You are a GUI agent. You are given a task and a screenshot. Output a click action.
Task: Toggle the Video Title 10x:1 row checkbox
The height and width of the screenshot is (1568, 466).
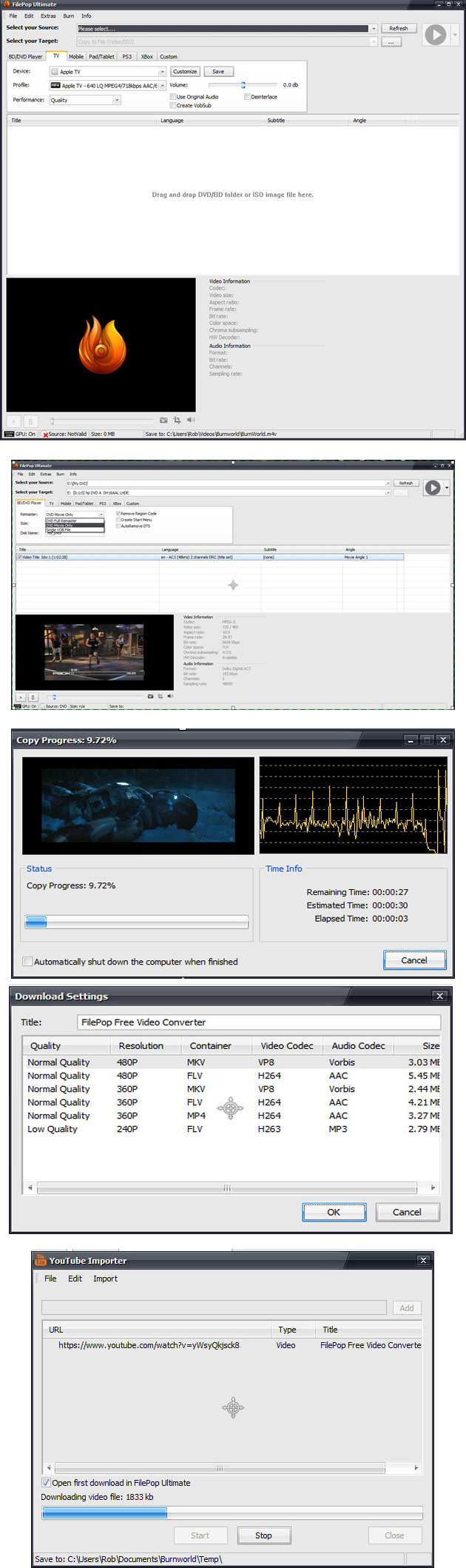coord(20,557)
